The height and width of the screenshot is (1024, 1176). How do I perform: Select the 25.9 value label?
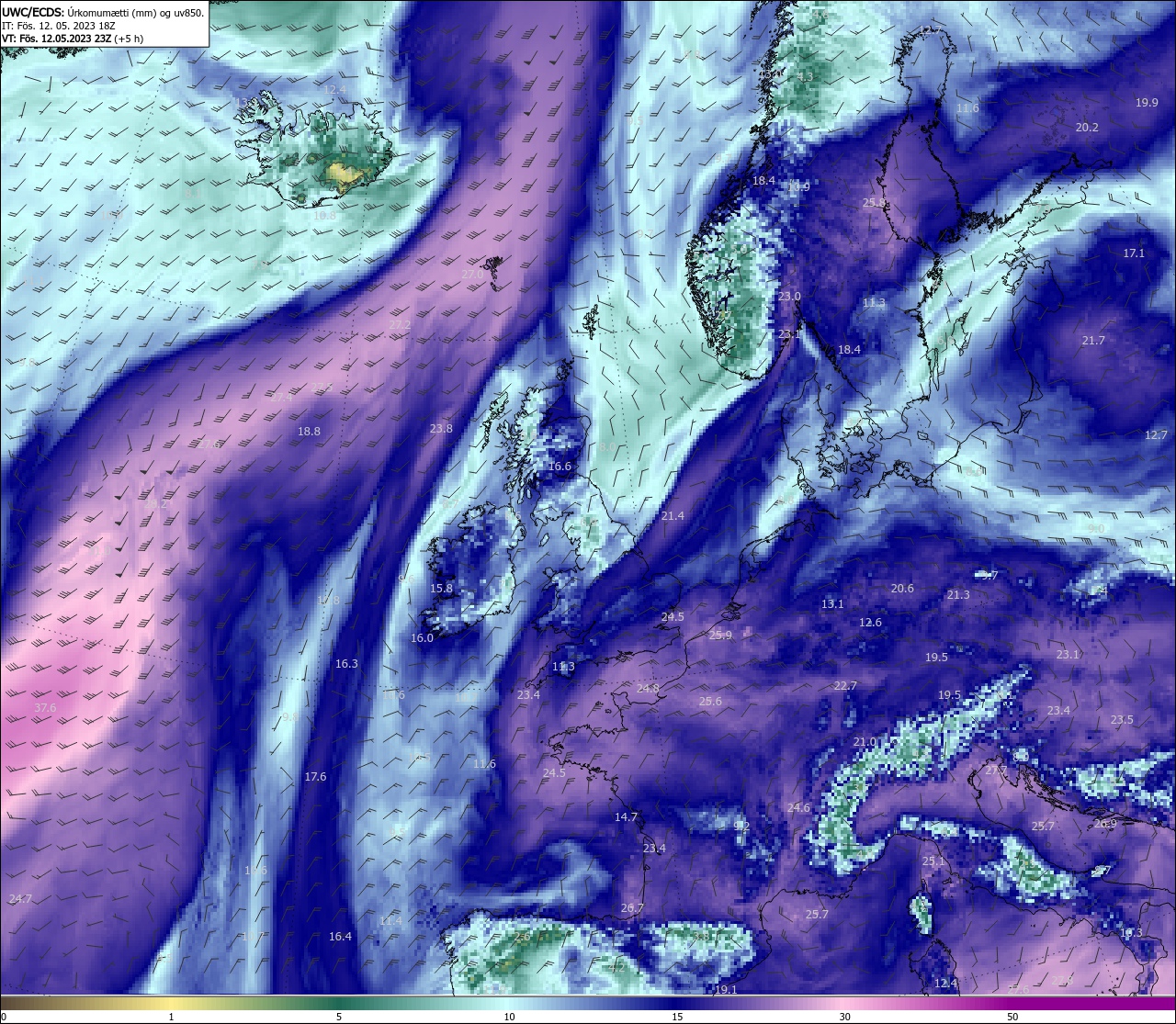point(720,635)
